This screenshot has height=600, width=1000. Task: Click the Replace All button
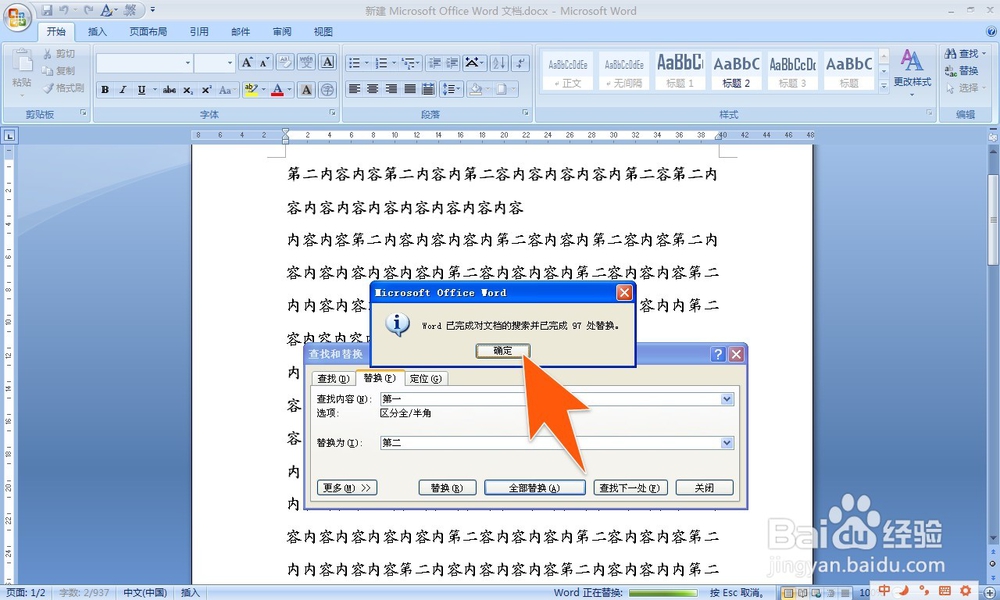tap(534, 488)
